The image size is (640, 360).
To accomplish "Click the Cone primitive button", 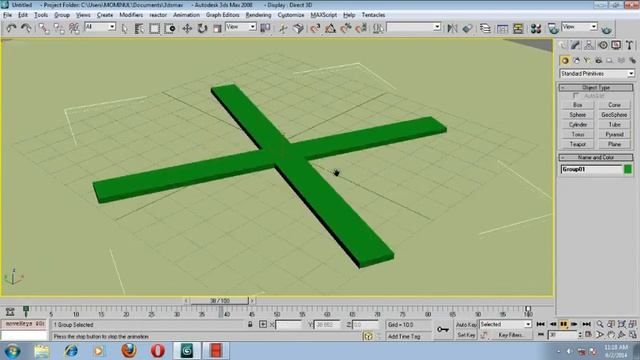I will (614, 105).
